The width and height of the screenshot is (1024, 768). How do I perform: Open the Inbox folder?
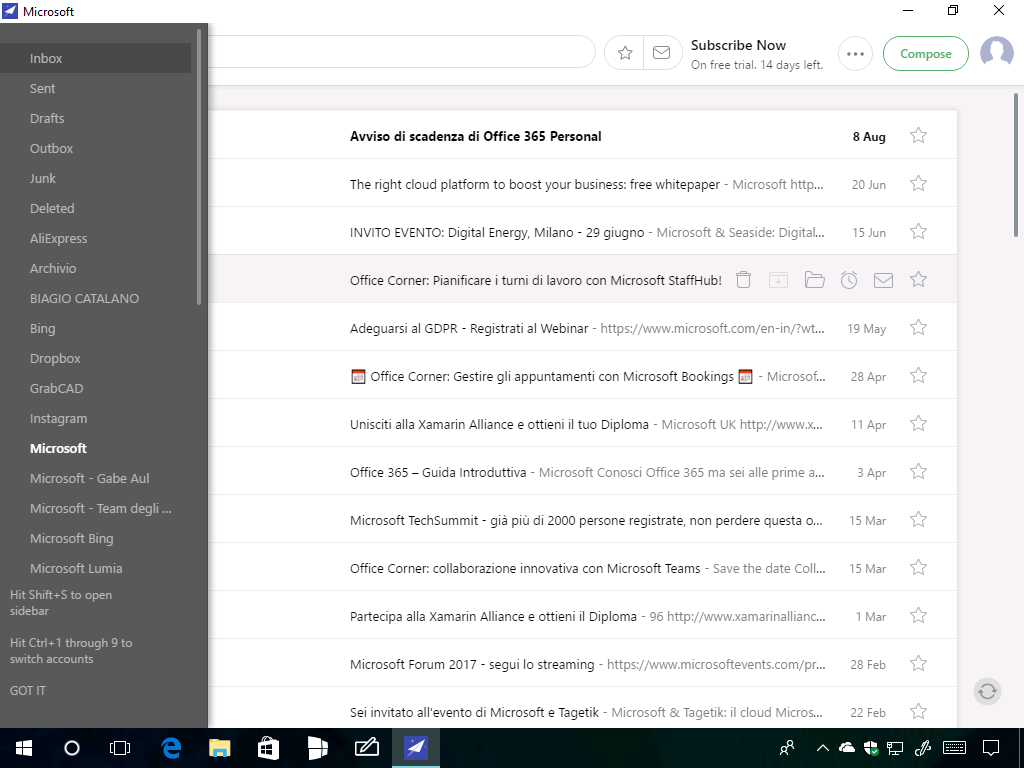tap(95, 58)
